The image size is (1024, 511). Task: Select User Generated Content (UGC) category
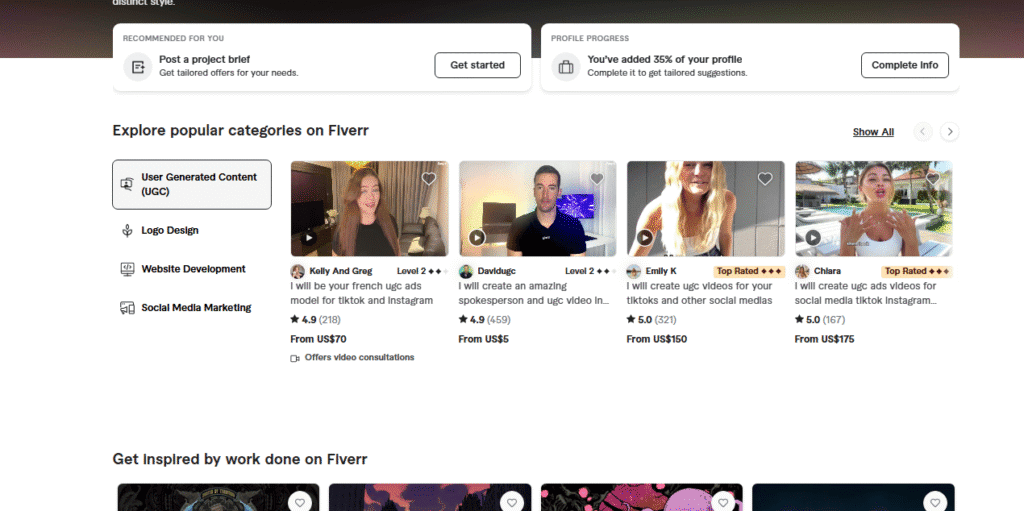pyautogui.click(x=192, y=184)
